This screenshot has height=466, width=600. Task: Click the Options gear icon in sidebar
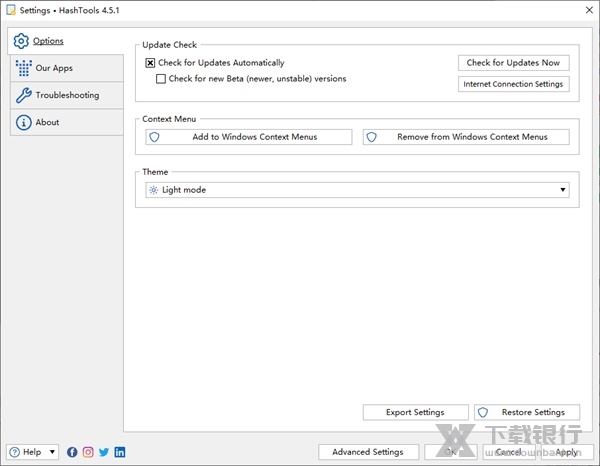pyautogui.click(x=21, y=41)
